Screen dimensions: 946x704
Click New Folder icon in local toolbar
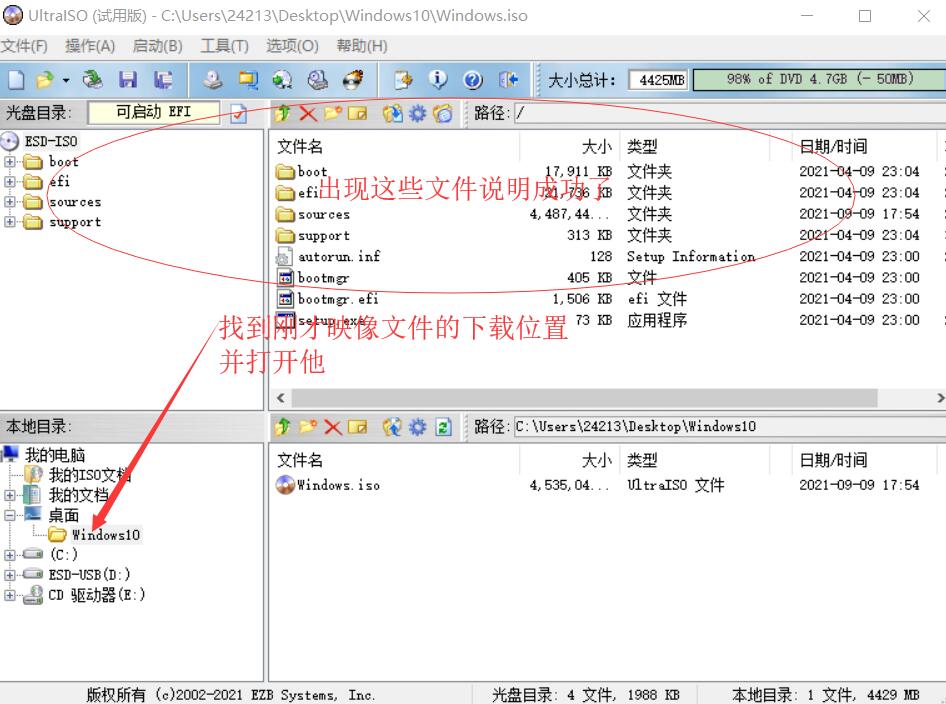pos(308,427)
